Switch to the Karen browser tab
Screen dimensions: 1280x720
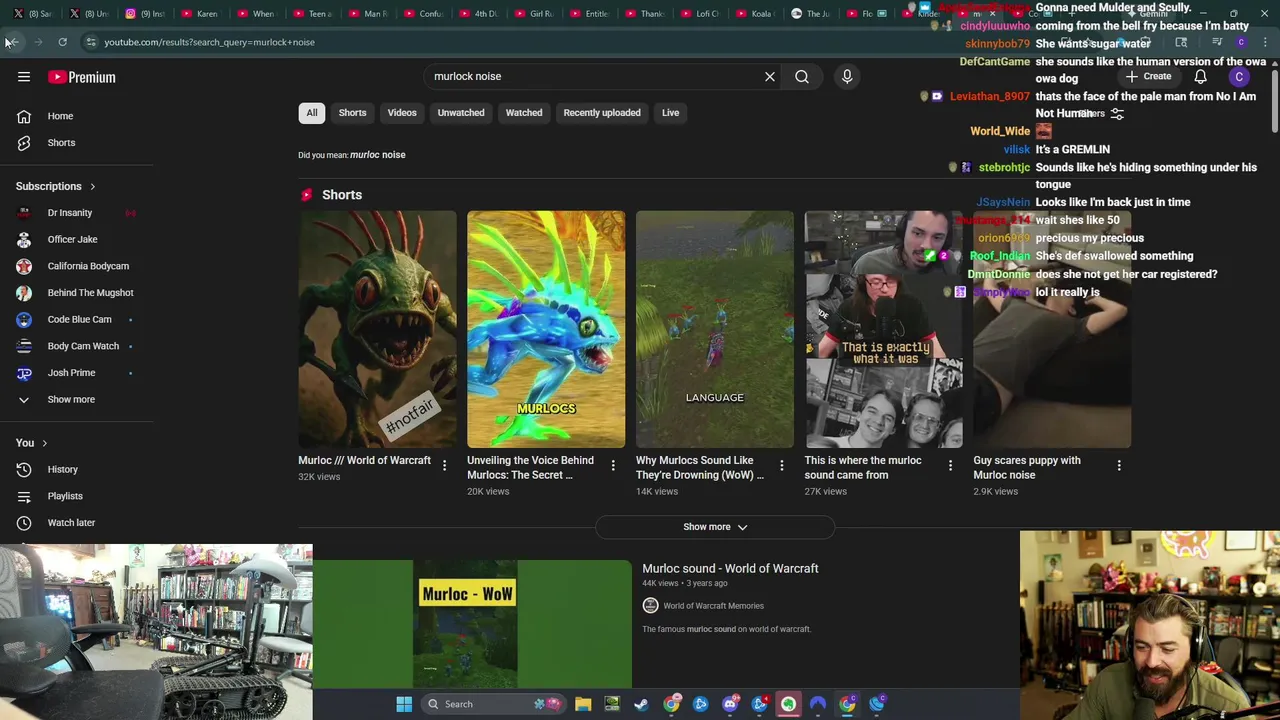pos(198,14)
